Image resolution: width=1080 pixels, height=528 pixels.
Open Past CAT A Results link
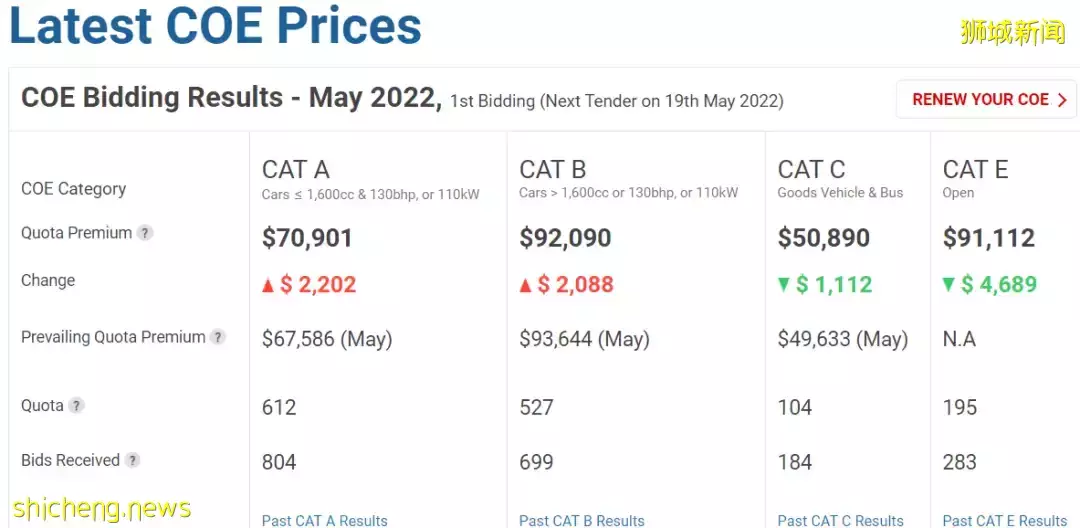[324, 520]
